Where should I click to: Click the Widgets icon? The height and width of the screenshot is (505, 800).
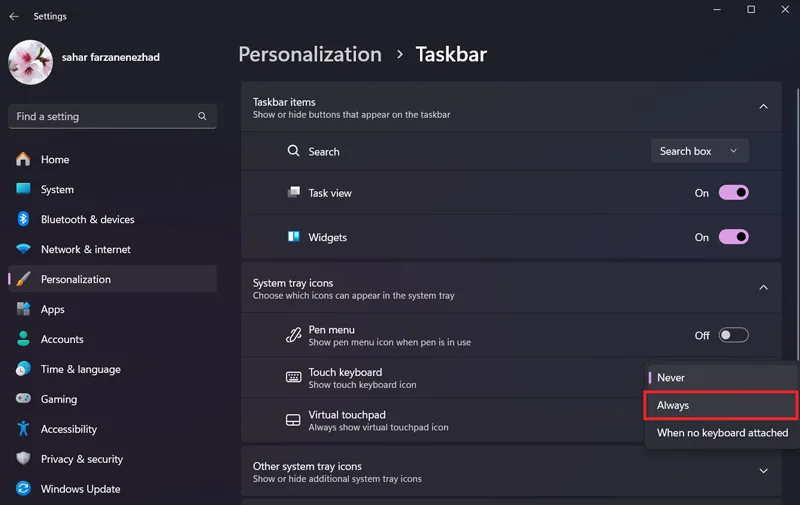[293, 237]
